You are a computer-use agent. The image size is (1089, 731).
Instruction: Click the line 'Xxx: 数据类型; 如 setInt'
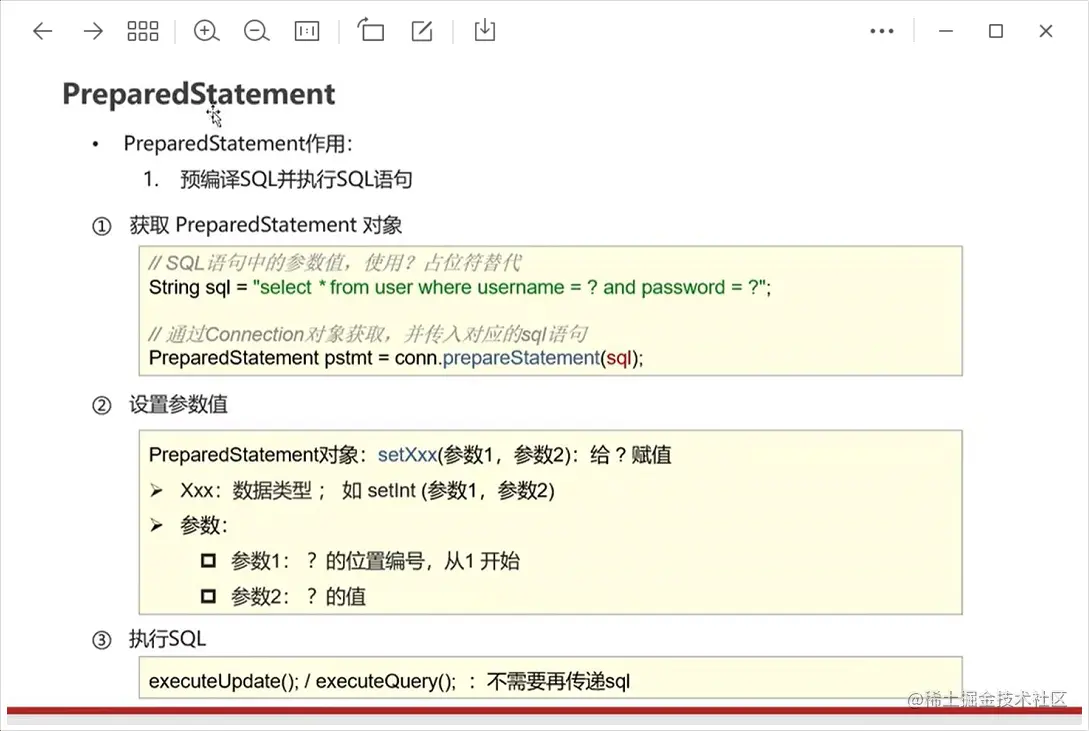click(367, 491)
